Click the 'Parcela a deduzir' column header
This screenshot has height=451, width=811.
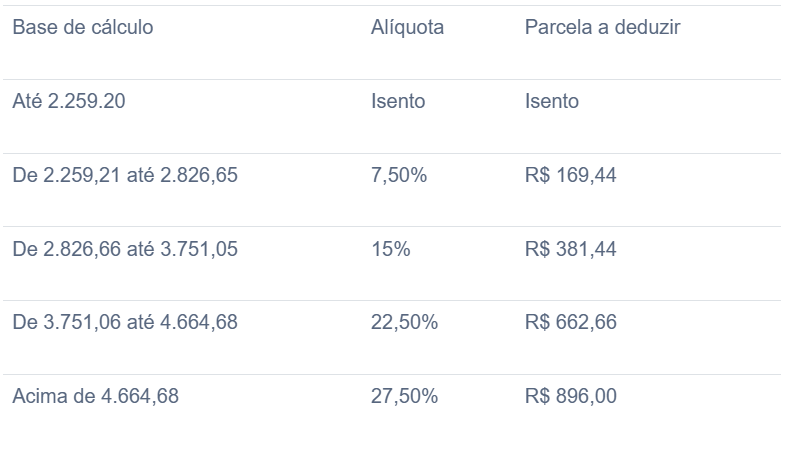click(x=603, y=27)
